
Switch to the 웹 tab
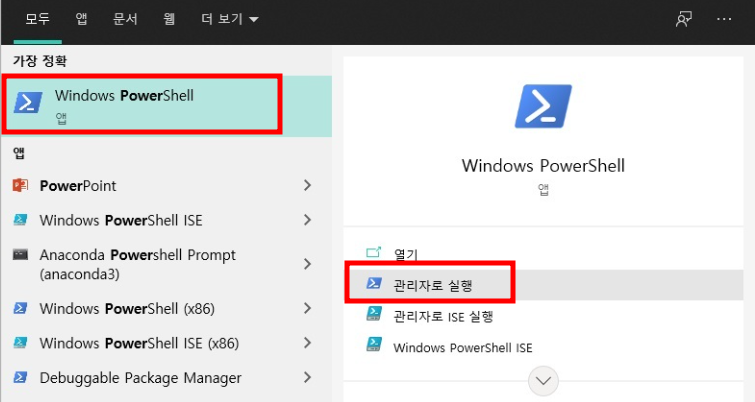(x=169, y=19)
